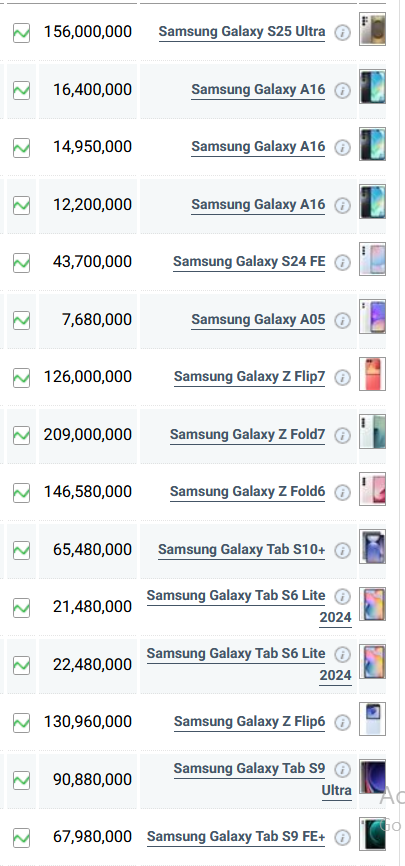This screenshot has width=405, height=866.
Task: Click the 209,000,000 price value
Action: 88,435
